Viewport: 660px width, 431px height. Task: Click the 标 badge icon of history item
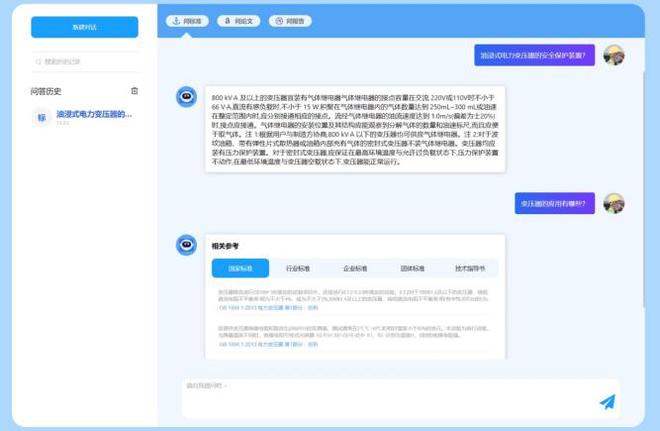42,117
